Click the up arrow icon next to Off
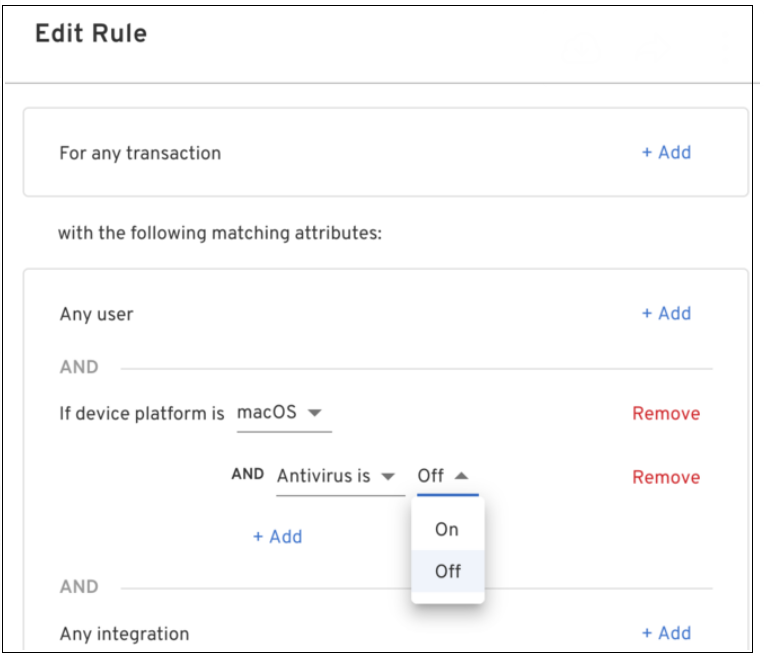 (x=461, y=476)
